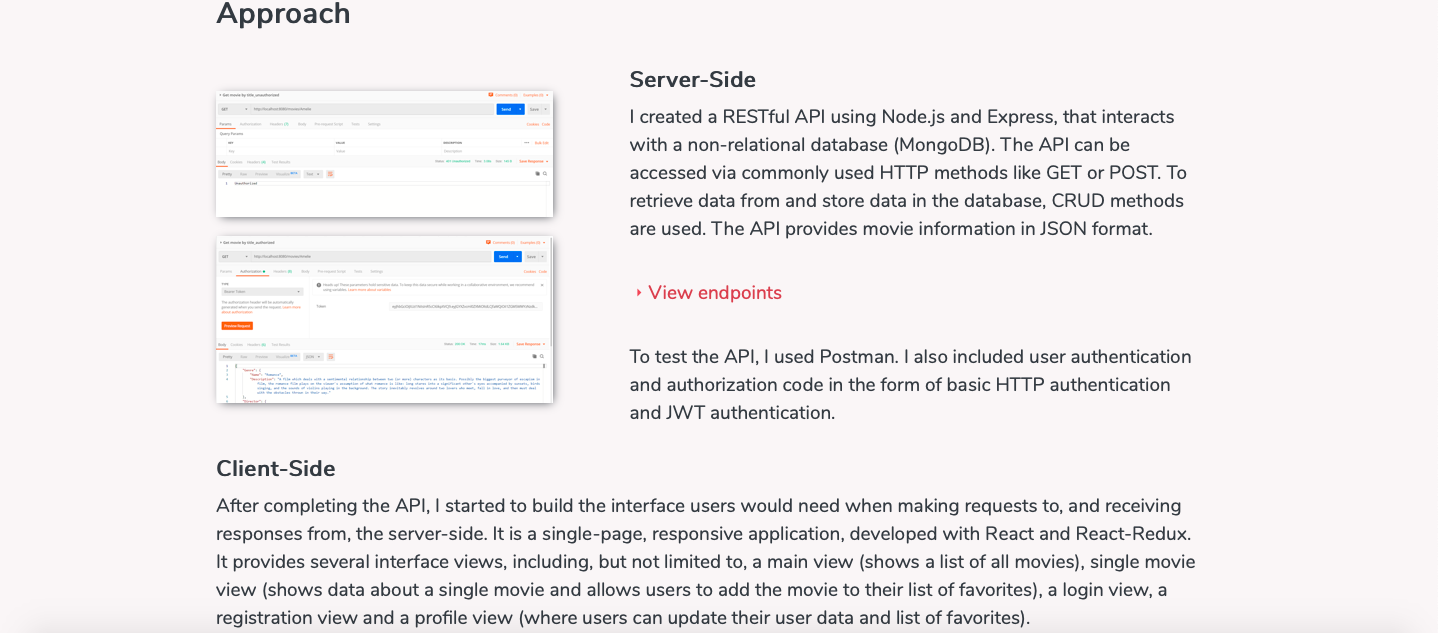Open the Bearer Token type dropdown
Screen dimensions: 1438x633
(x=262, y=292)
